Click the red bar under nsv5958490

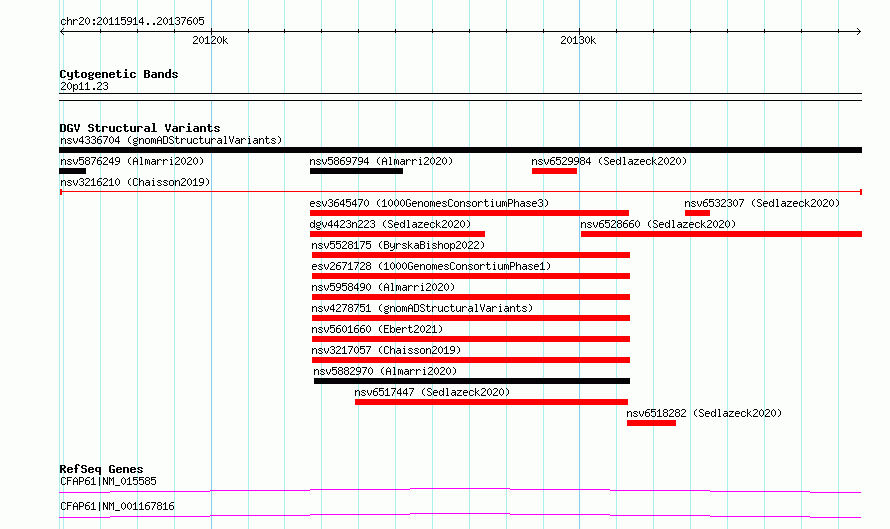click(471, 297)
